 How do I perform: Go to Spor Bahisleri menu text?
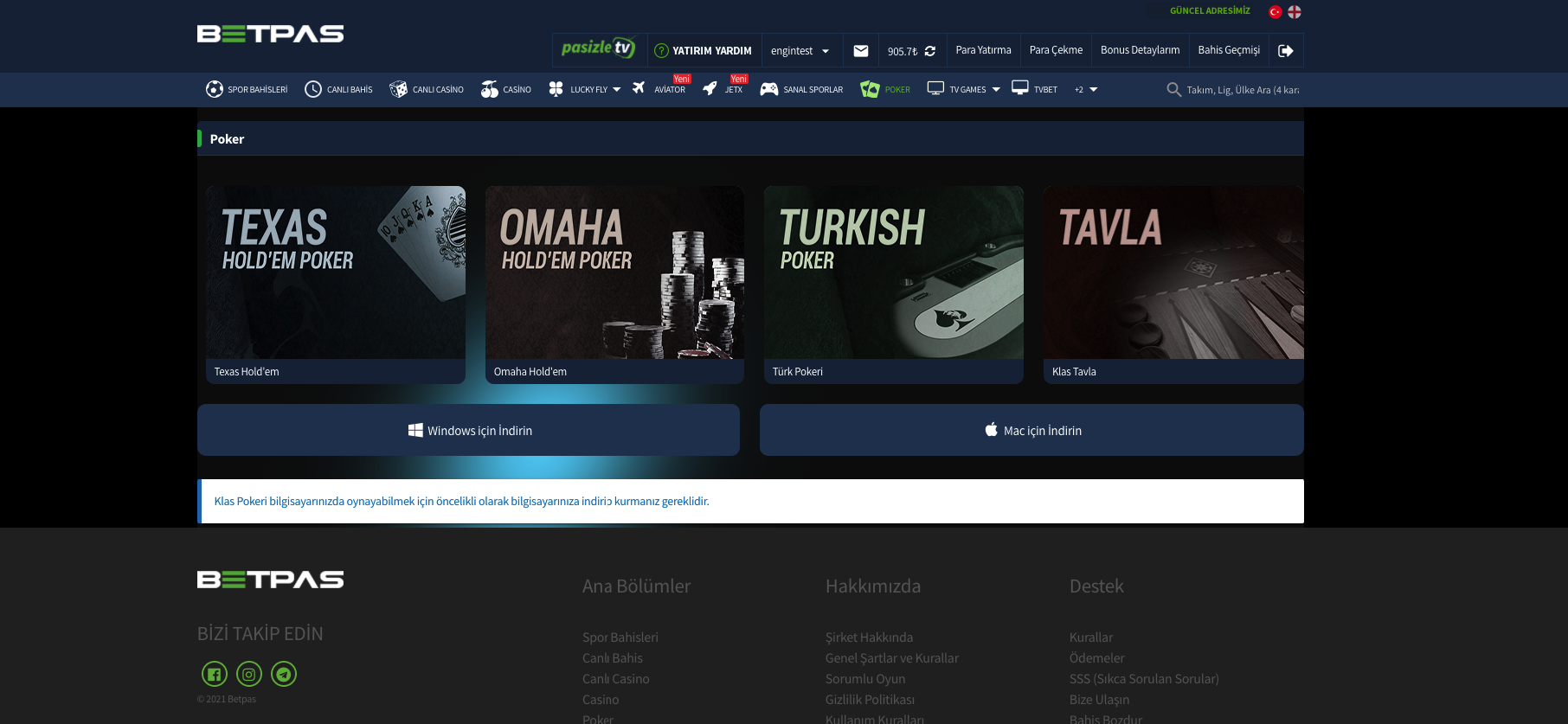click(258, 90)
